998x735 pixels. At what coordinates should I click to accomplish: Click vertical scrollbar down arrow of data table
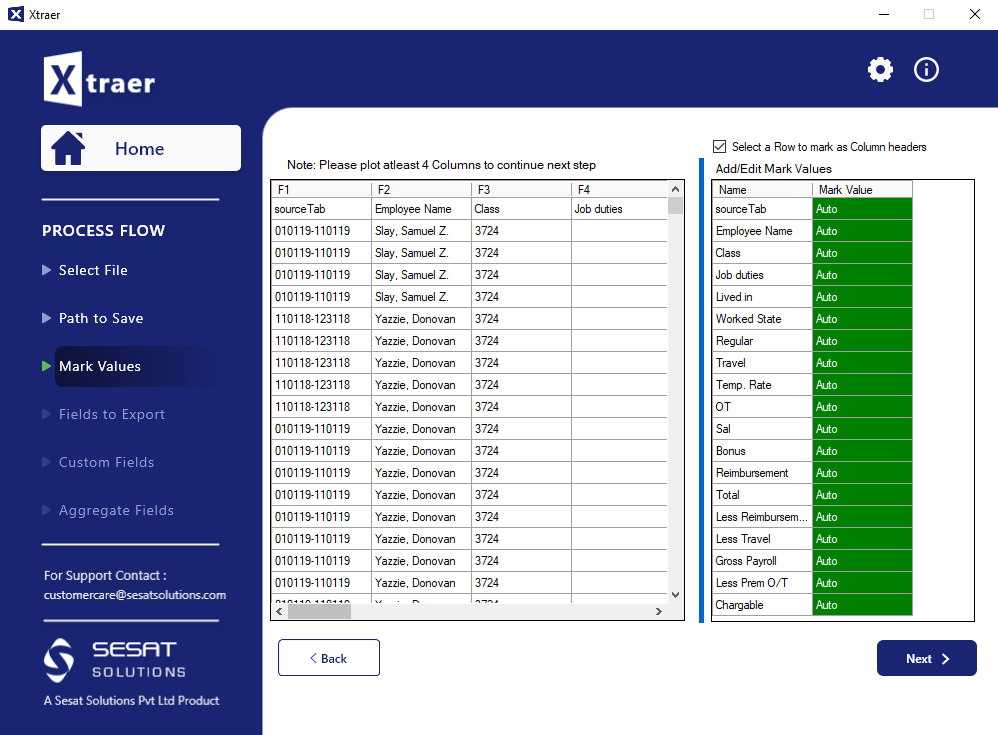click(675, 594)
